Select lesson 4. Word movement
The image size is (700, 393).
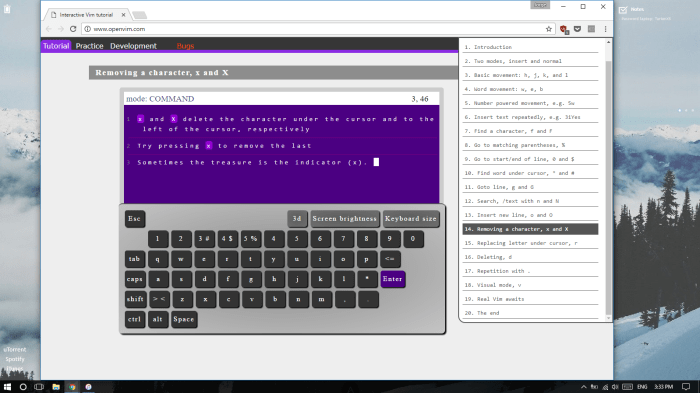(530, 89)
